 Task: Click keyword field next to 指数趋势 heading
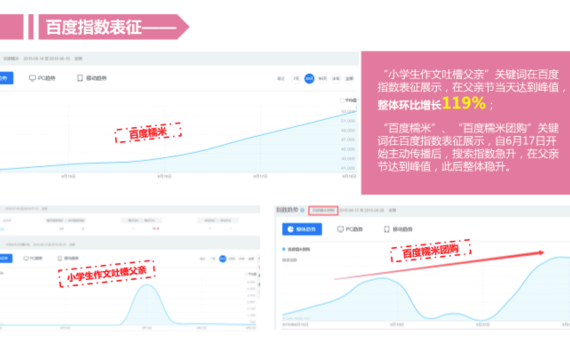pyautogui.click(x=323, y=210)
